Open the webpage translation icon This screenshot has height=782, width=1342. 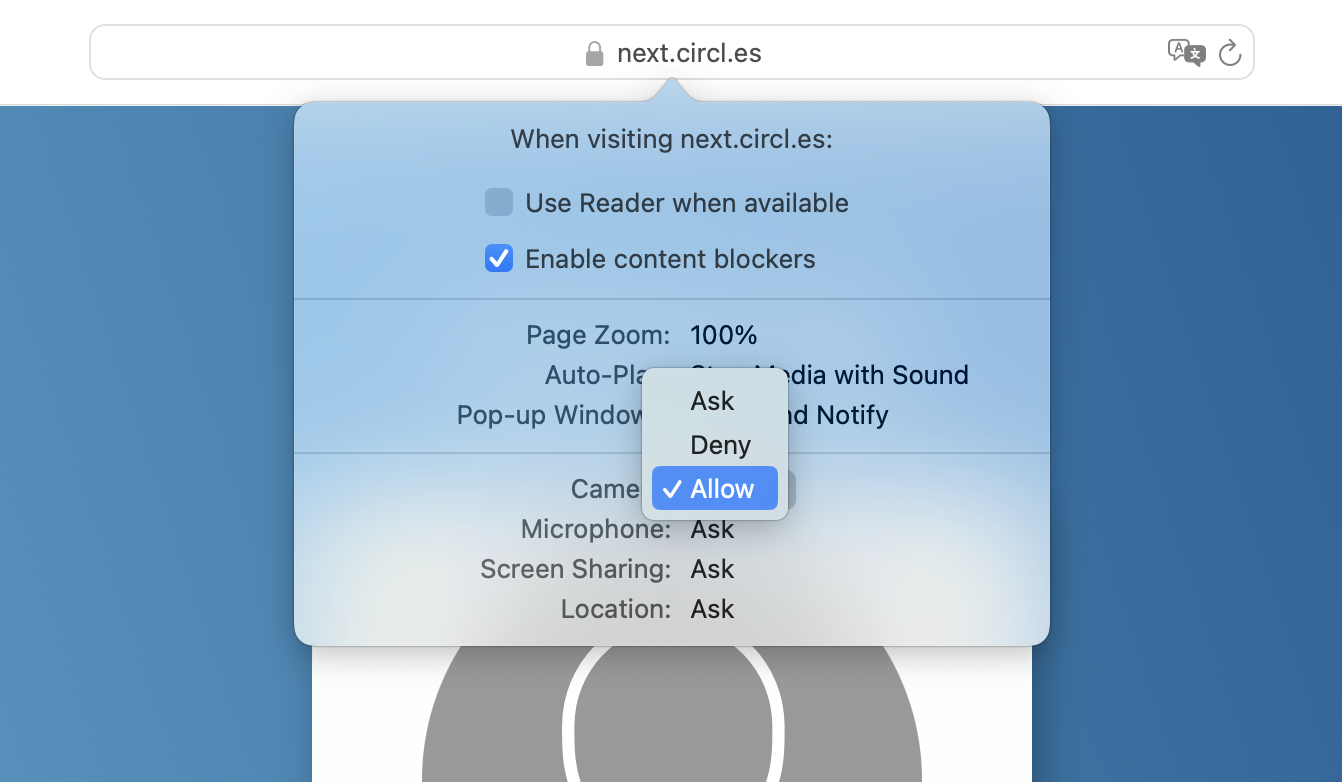coord(1187,53)
